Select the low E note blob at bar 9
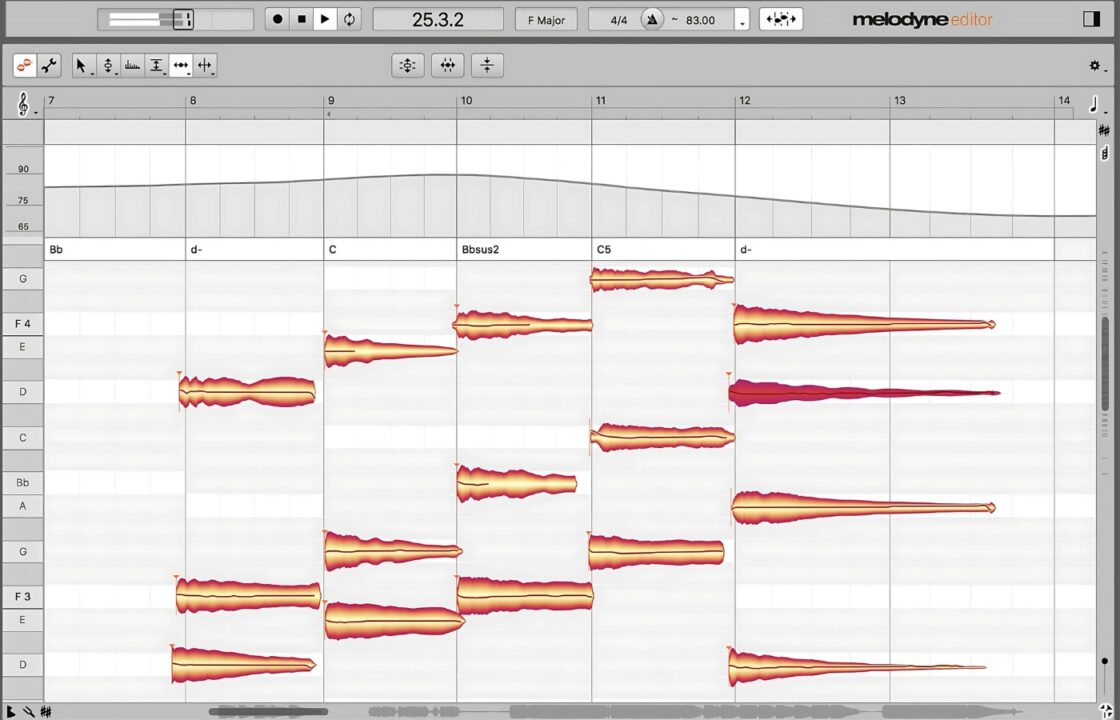Screen dimensions: 1120x720 (x=394, y=621)
